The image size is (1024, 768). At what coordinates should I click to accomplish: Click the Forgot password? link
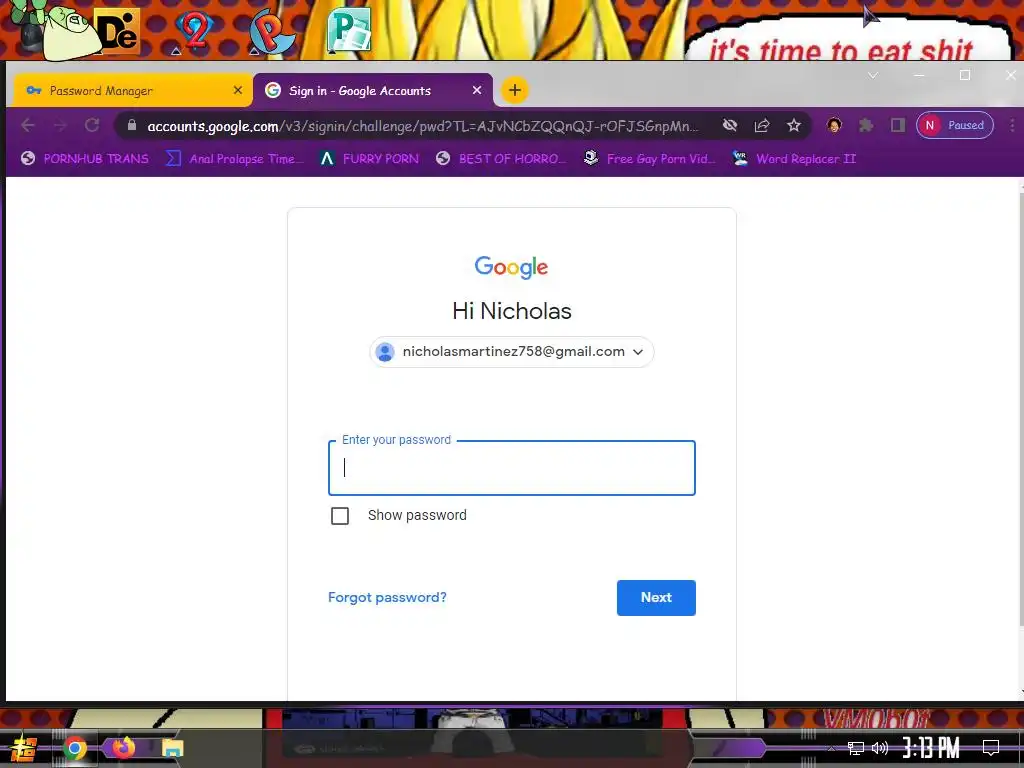[387, 598]
